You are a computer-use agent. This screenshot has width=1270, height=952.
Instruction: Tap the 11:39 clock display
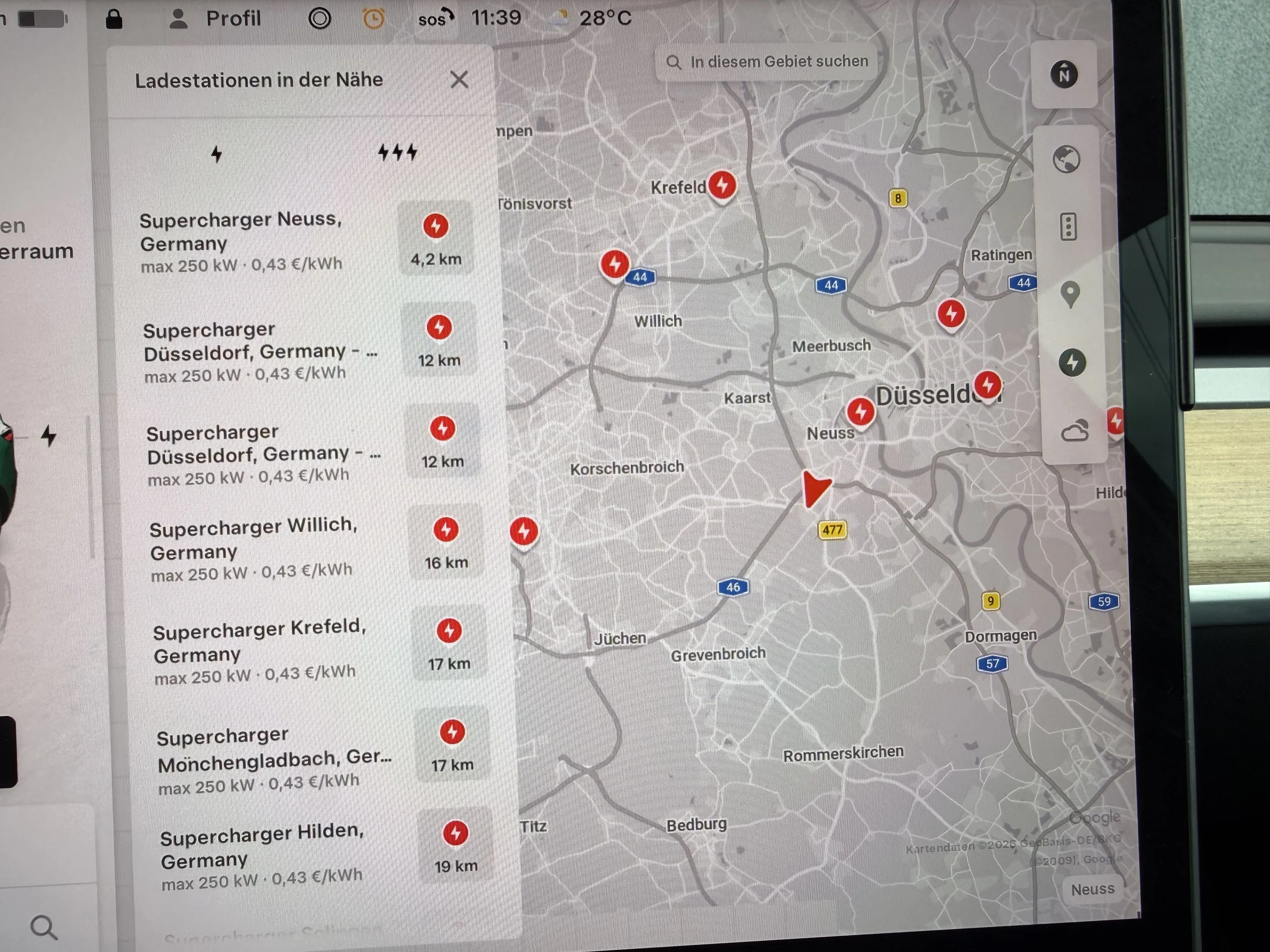[496, 18]
